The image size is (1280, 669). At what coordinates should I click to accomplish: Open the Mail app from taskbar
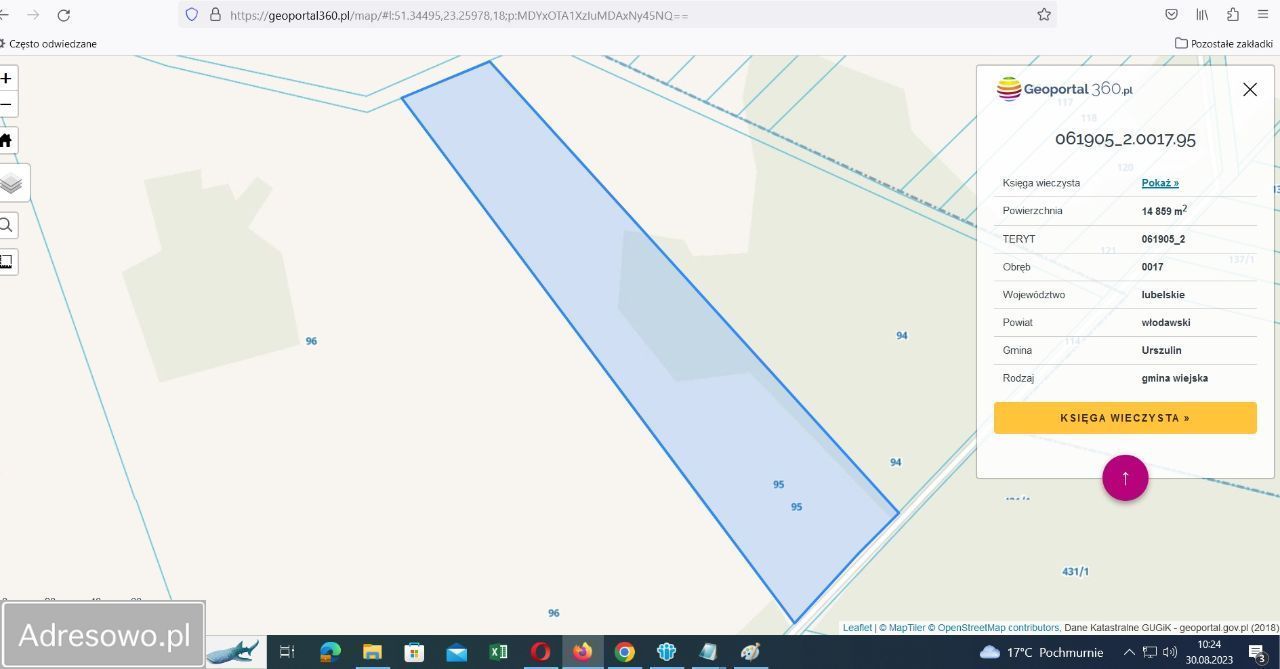point(456,652)
